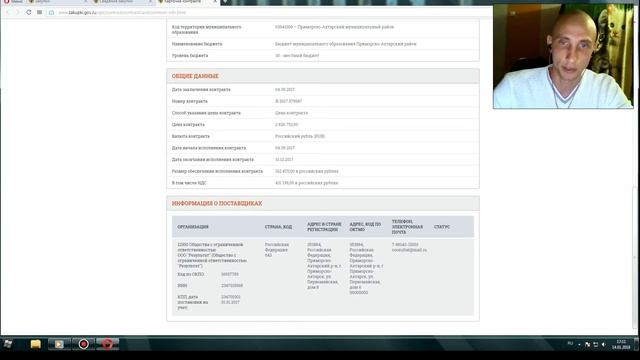
Task: Open the Windows Start menu
Action: (8, 344)
